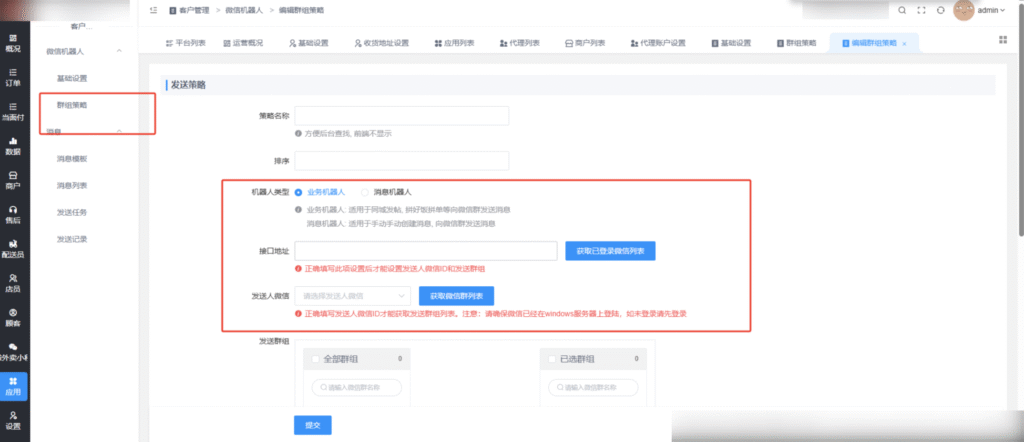Switch to the 群组策略 tab
The height and width of the screenshot is (442, 1024).
(x=797, y=43)
